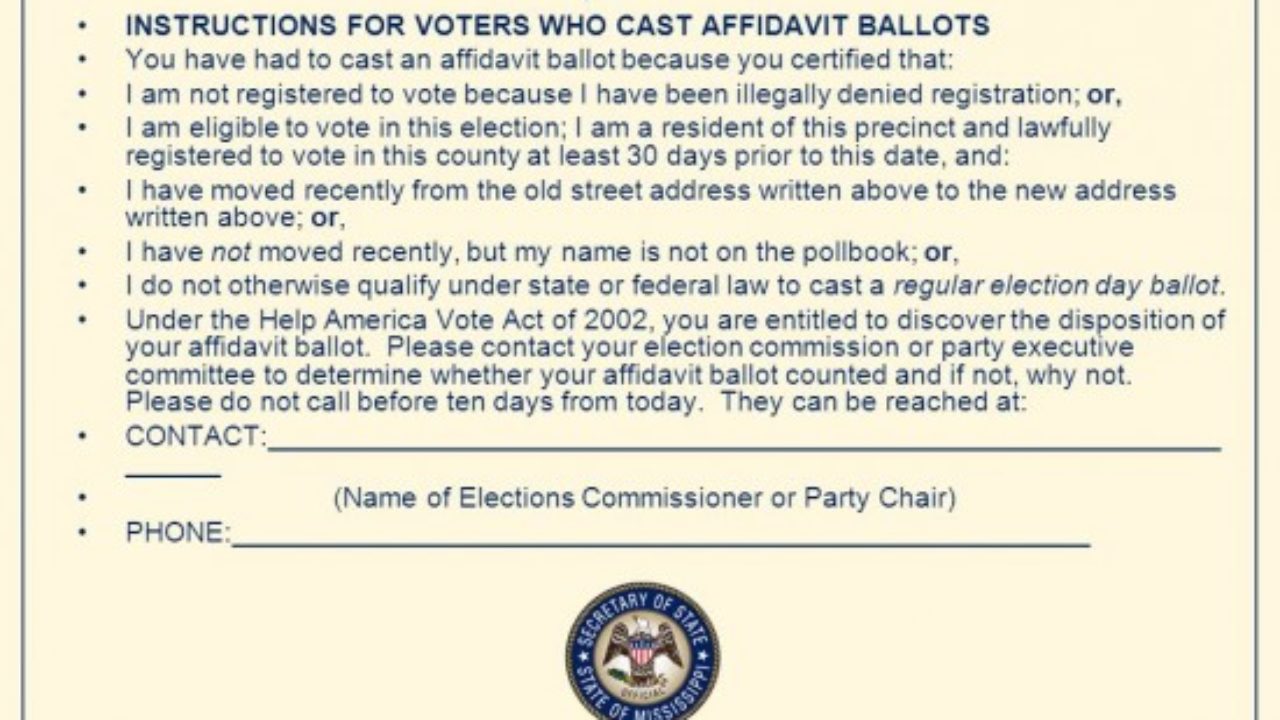Click the bullet next to the instructions heading
Screen dimensions: 1280x720
83,26
